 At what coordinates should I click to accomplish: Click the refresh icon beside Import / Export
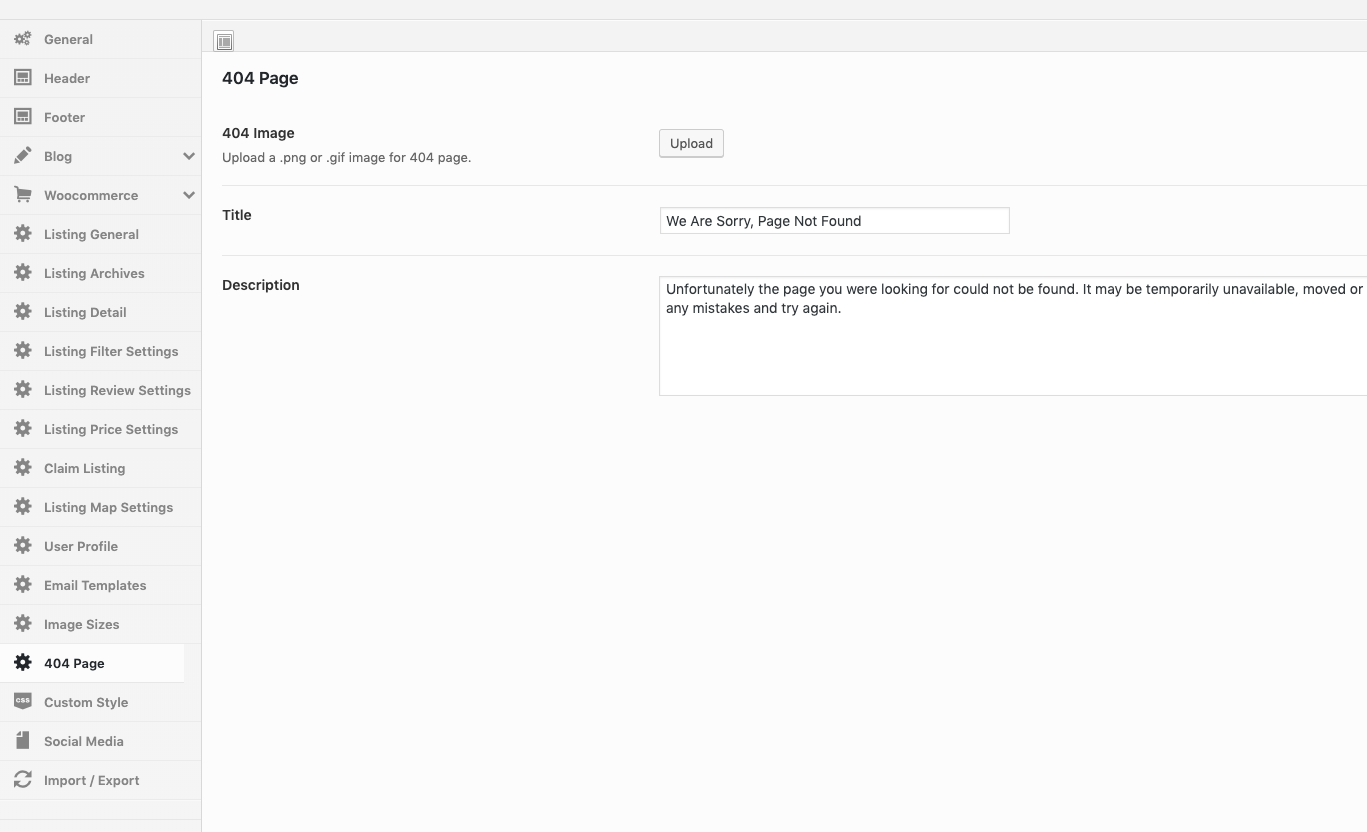tap(22, 780)
